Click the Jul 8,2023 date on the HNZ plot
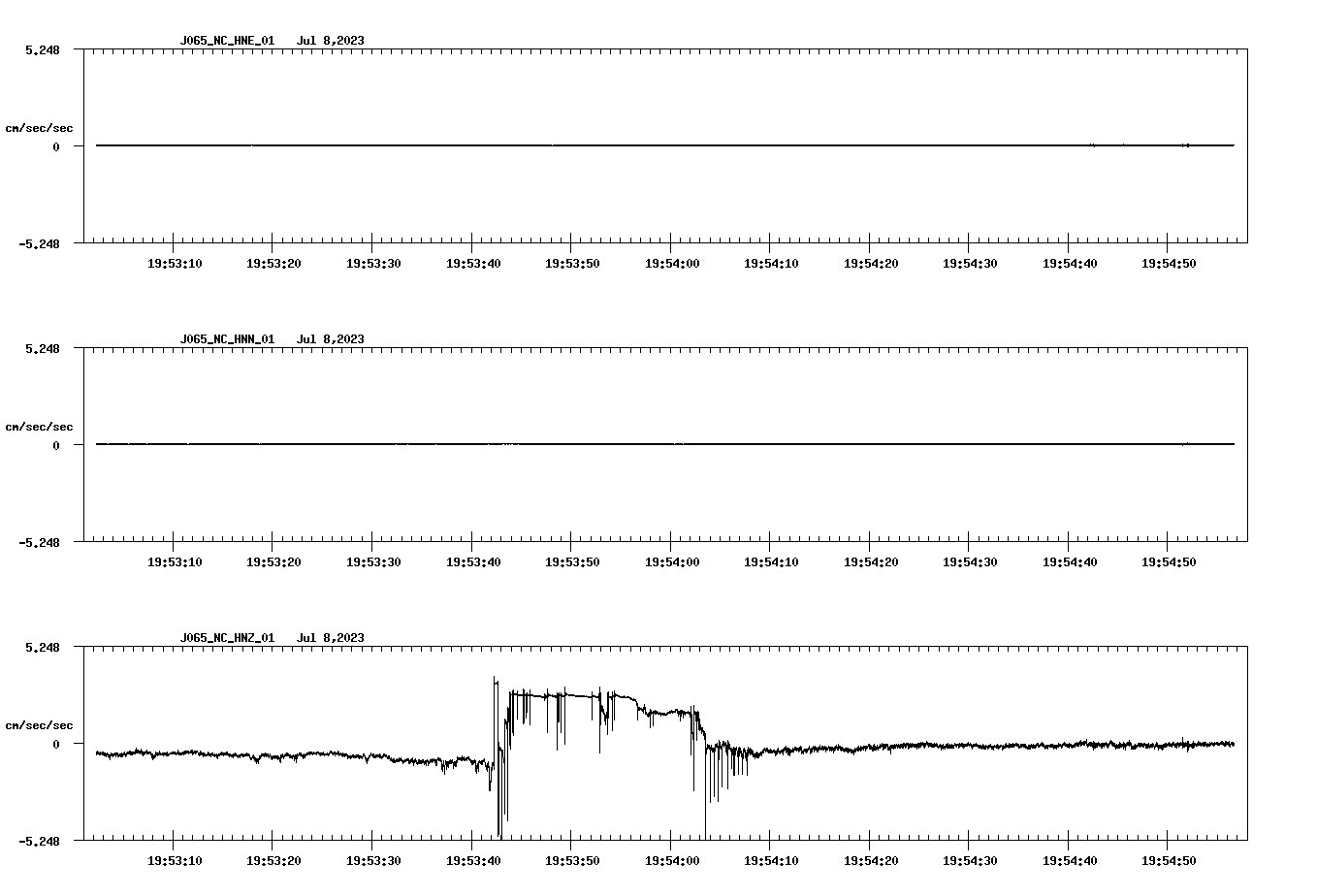The image size is (1317, 896). (x=332, y=638)
